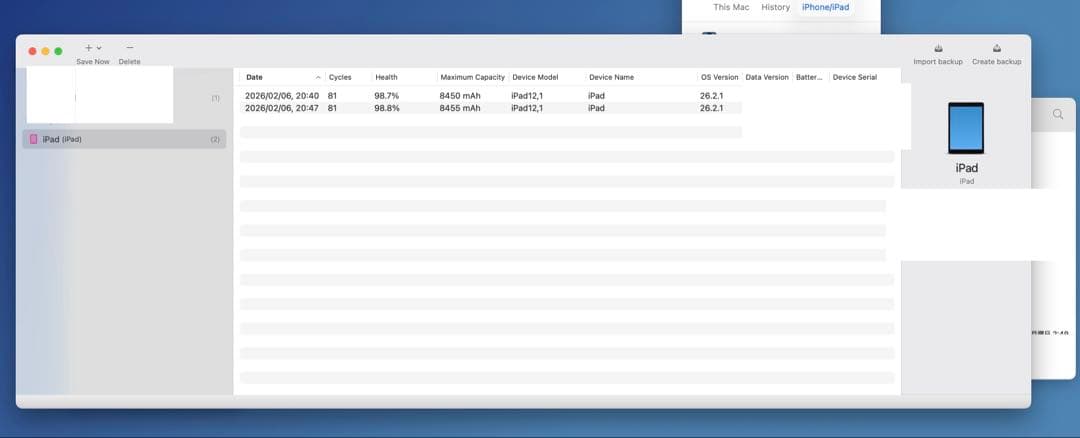Click the Device Name column header
1080x438 pixels.
(x=611, y=77)
